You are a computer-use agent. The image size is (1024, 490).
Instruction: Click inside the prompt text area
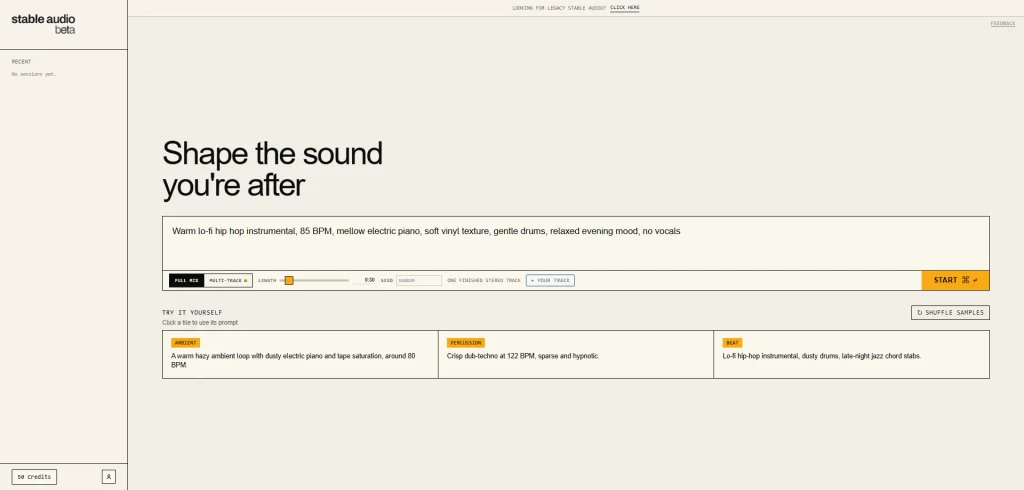point(575,243)
